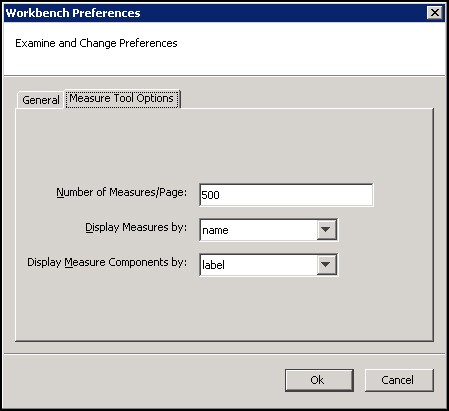This screenshot has width=449, height=411.
Task: Open the Display Measure Components by dropdown arrow
Action: click(x=326, y=265)
